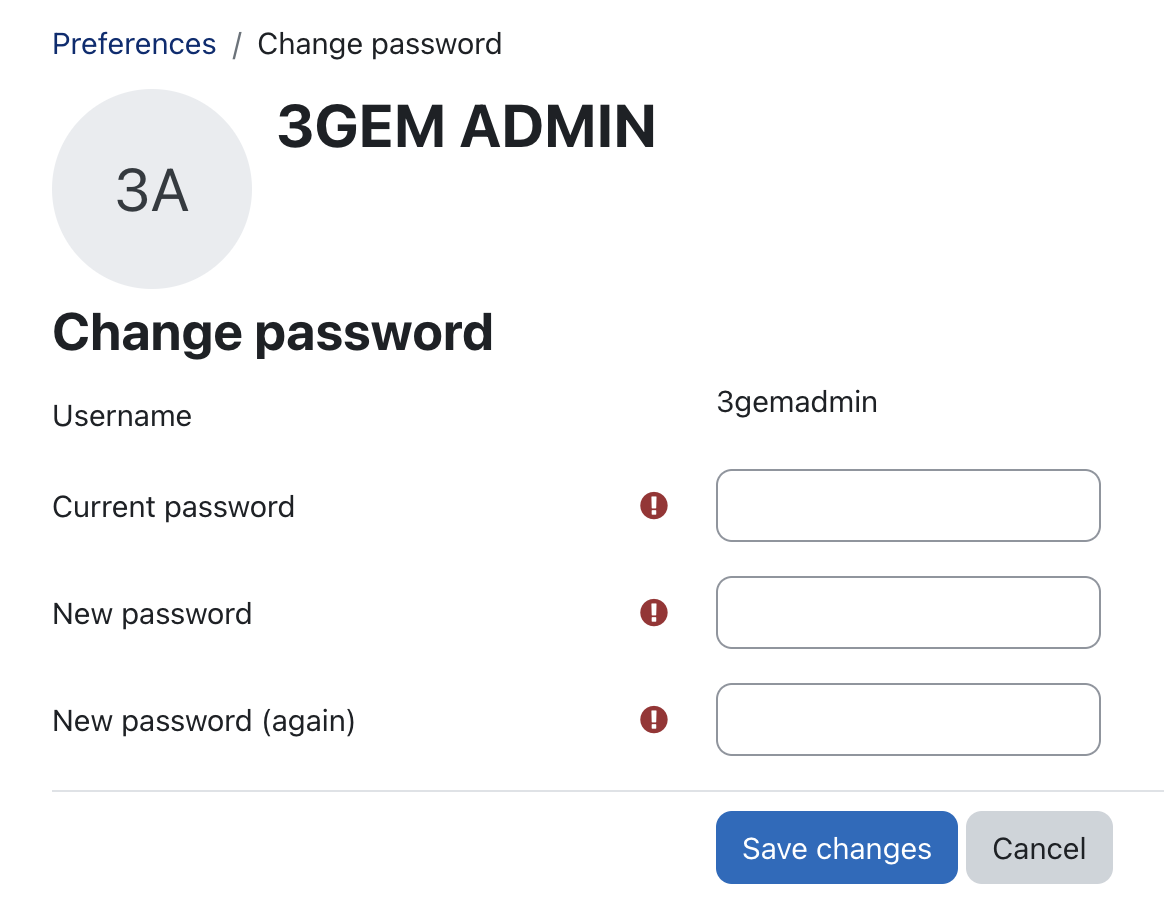Click the New password (again) label

[x=204, y=720]
